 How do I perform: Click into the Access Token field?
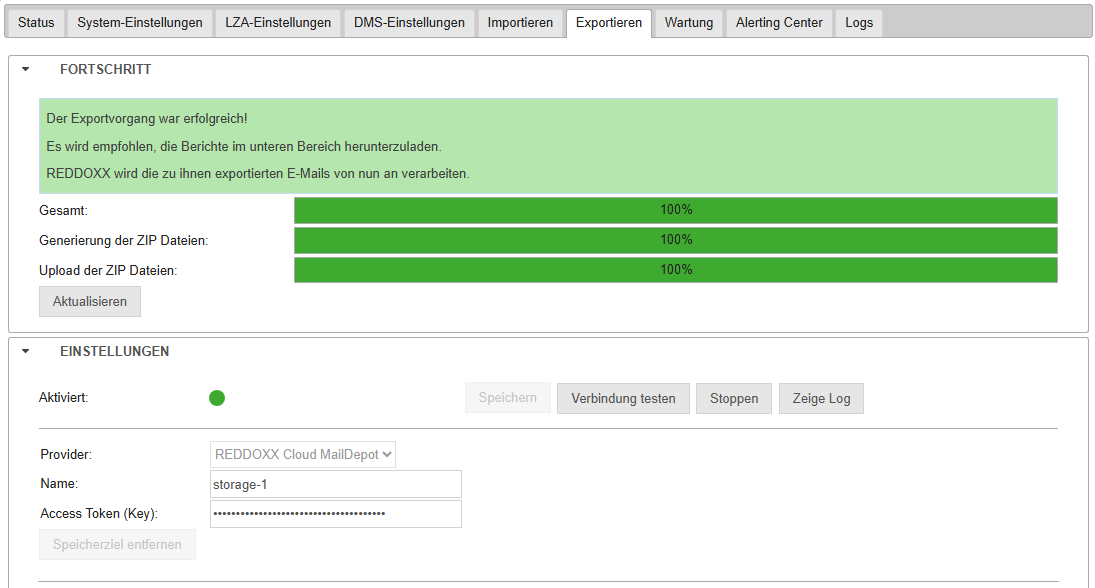point(336,514)
